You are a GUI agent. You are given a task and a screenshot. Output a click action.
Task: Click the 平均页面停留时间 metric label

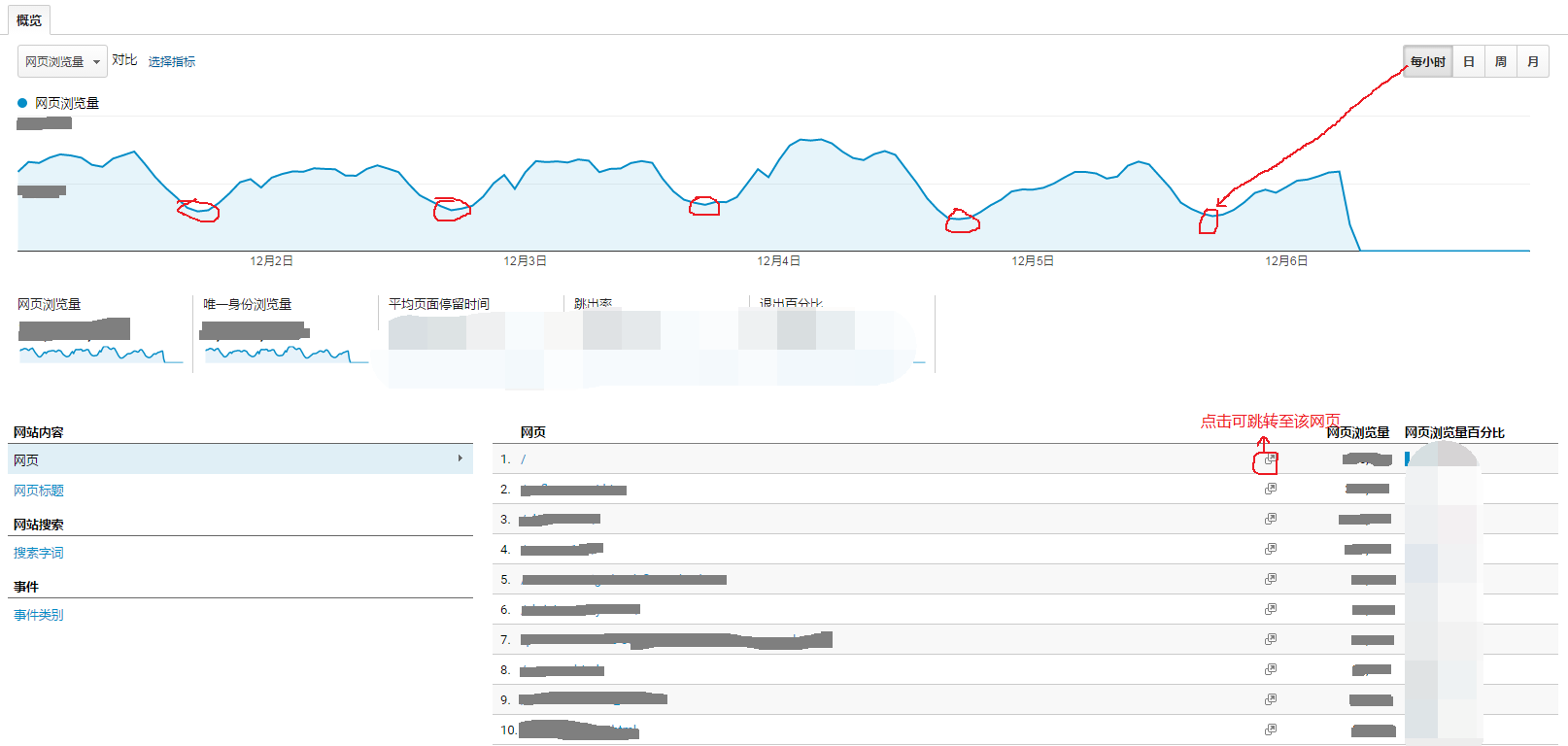(x=439, y=304)
